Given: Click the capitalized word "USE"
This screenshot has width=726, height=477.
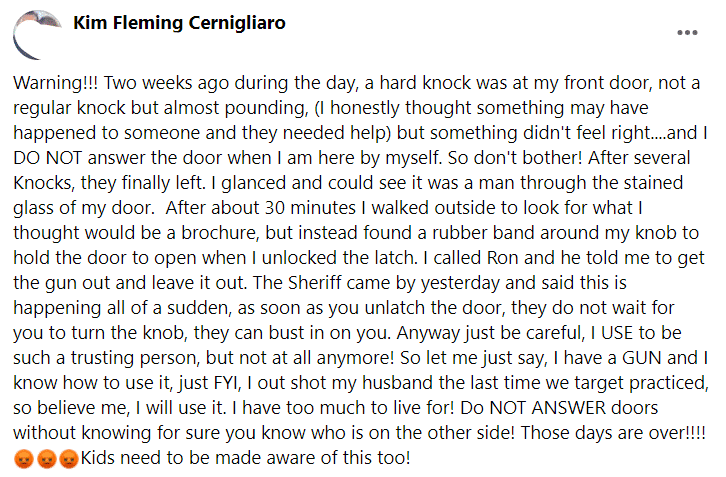Looking at the screenshot, I should pyautogui.click(x=617, y=333).
